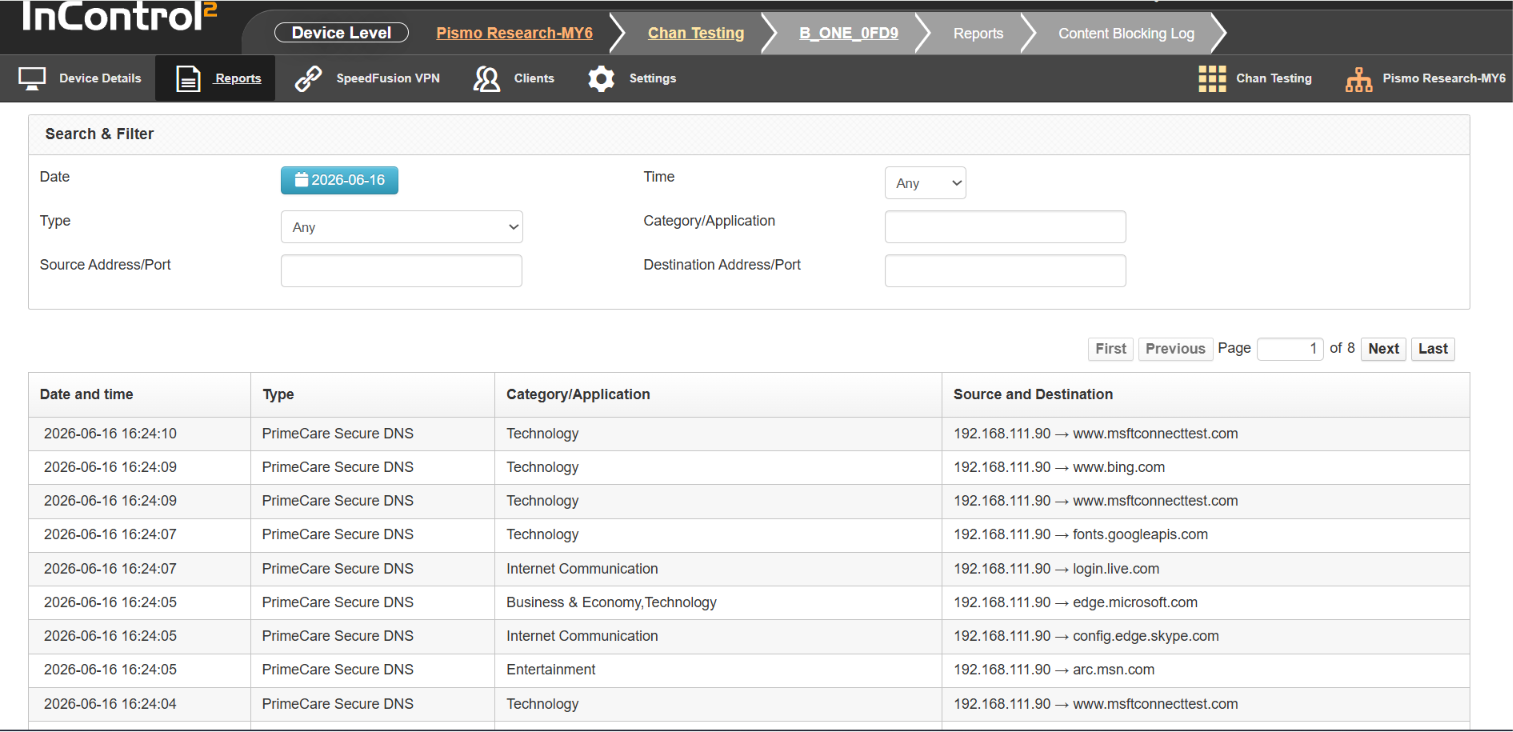The image size is (1513, 732).
Task: Click the Chan Testing group link at right
Action: tap(1273, 79)
